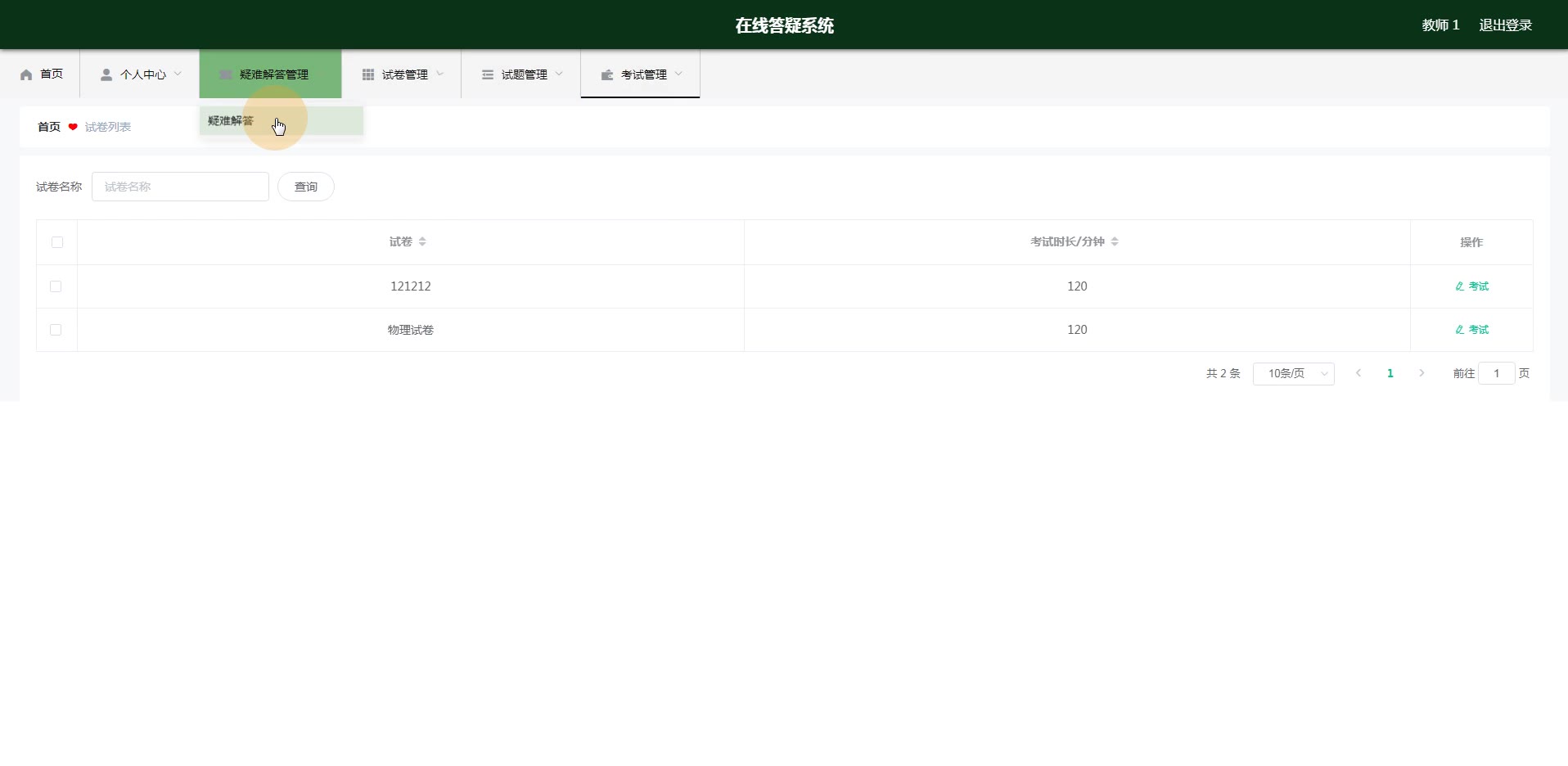Image resolution: width=1568 pixels, height=766 pixels.
Task: Open the 考试管理 menu
Action: [641, 74]
